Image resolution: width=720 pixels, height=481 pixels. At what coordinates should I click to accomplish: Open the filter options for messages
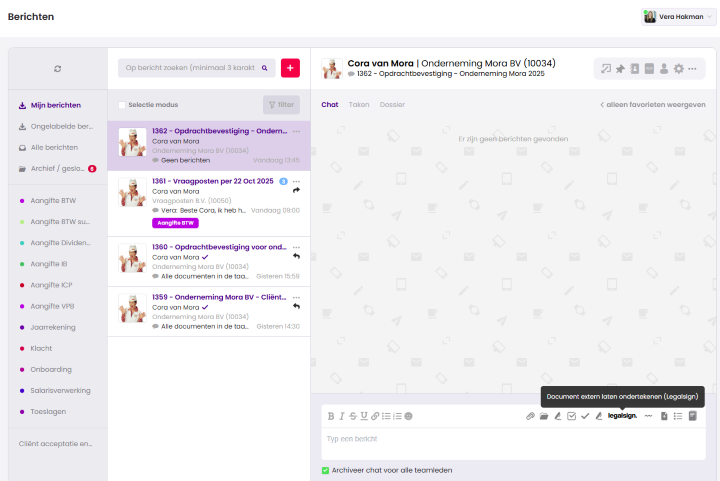tap(281, 104)
